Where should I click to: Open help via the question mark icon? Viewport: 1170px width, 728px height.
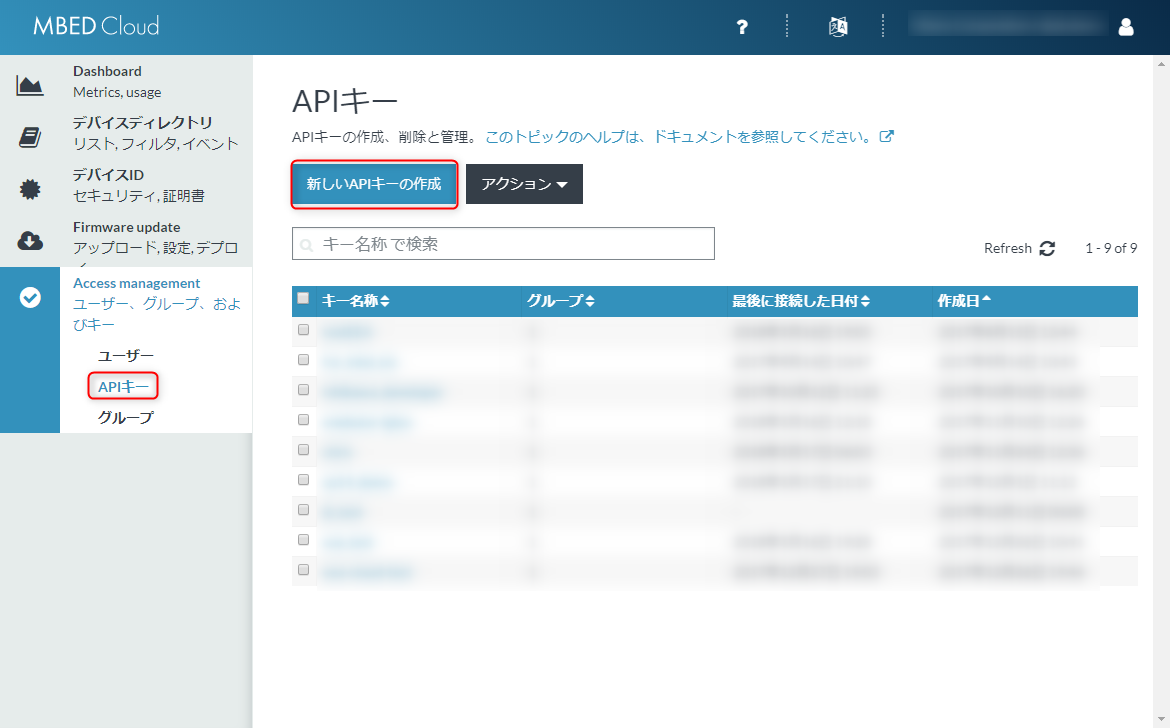(x=742, y=27)
